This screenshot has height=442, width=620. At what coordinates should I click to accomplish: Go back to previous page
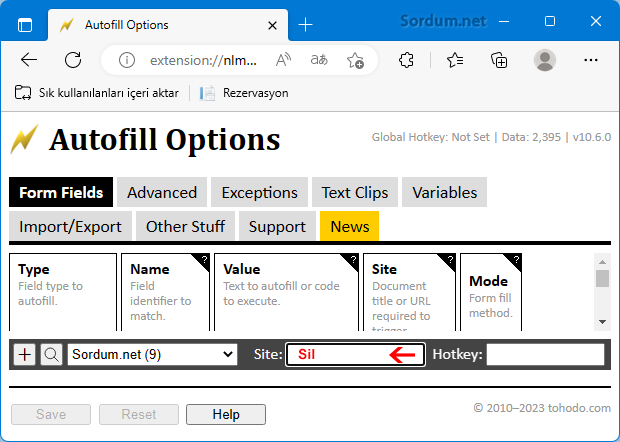click(29, 60)
